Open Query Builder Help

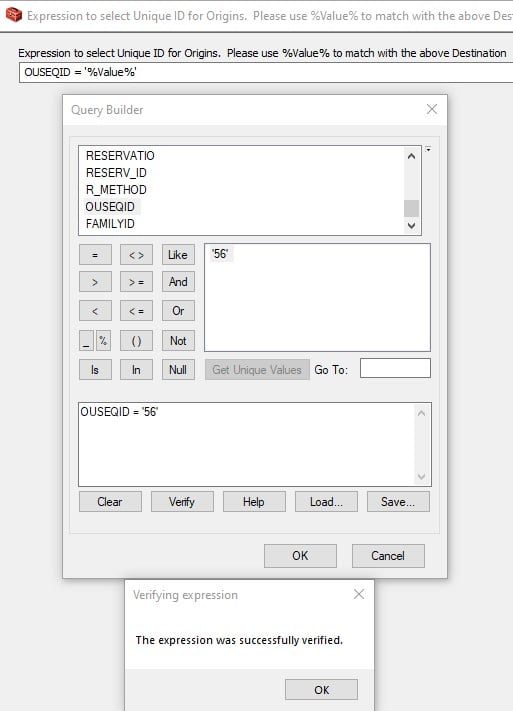pyautogui.click(x=254, y=502)
